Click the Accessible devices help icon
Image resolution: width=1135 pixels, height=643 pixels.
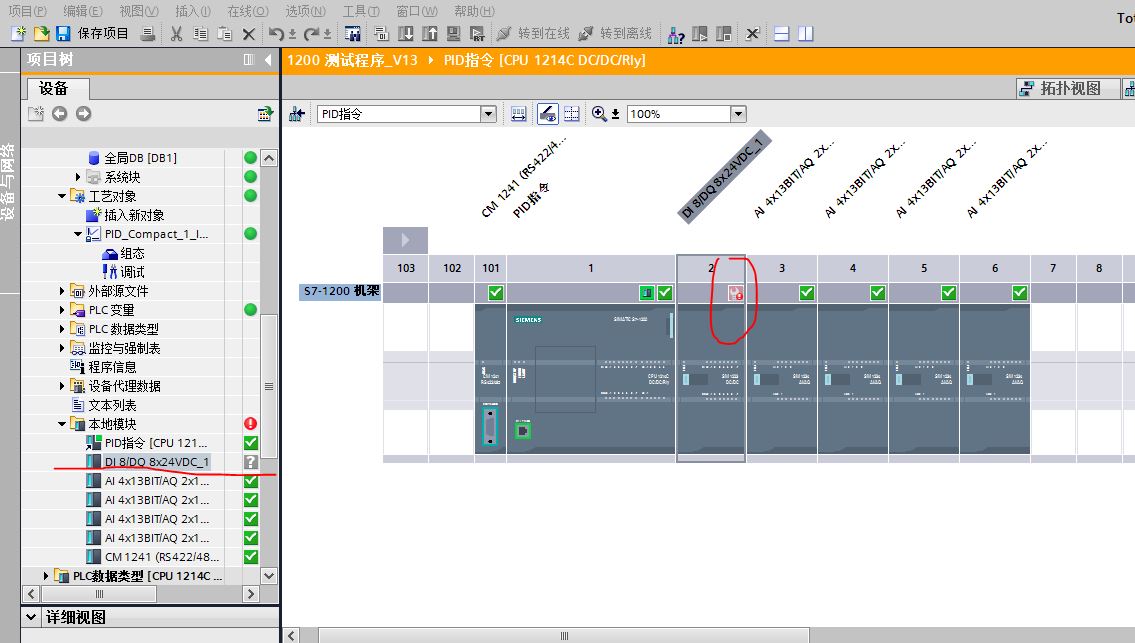click(676, 34)
